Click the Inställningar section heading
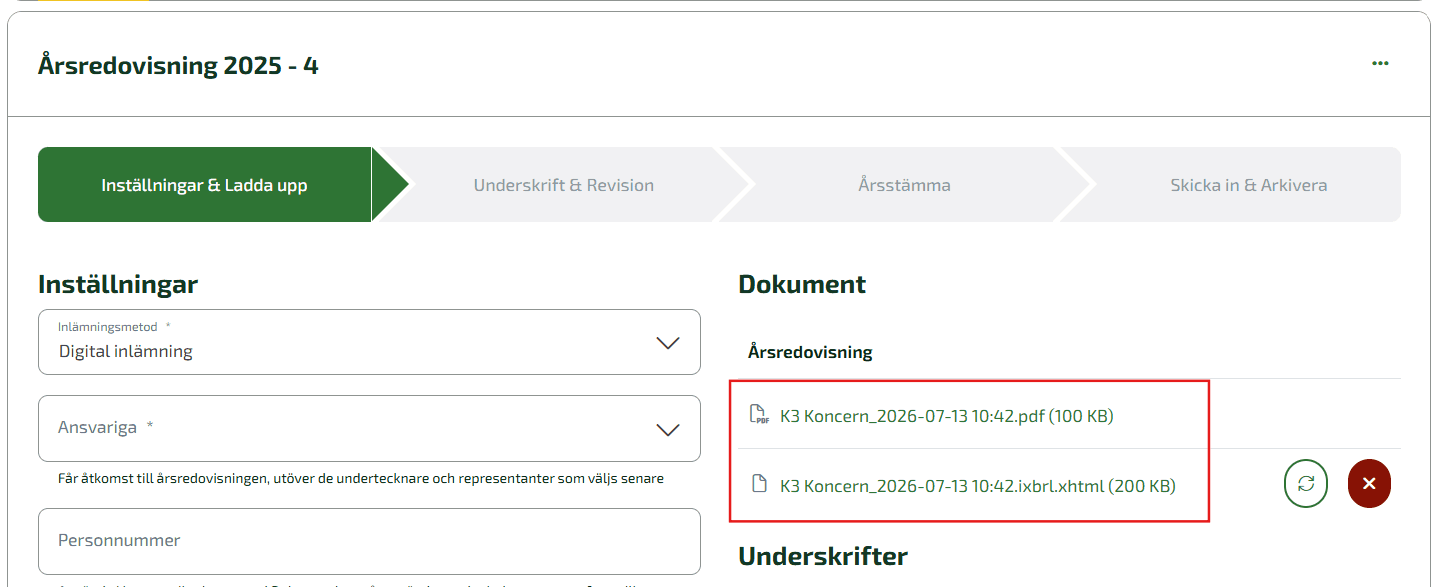1432x587 pixels. click(x=118, y=285)
